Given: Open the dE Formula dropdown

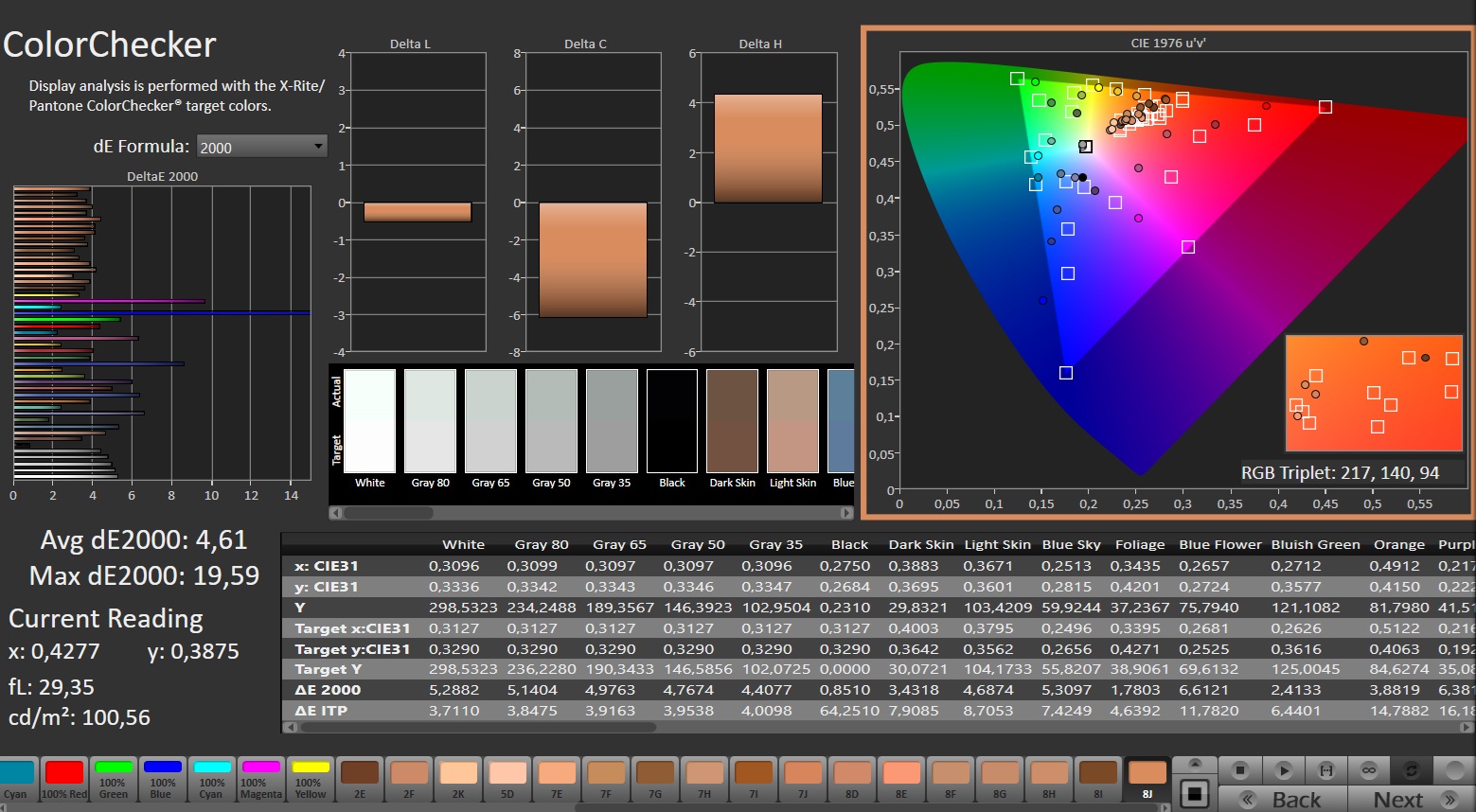Looking at the screenshot, I should tap(261, 147).
